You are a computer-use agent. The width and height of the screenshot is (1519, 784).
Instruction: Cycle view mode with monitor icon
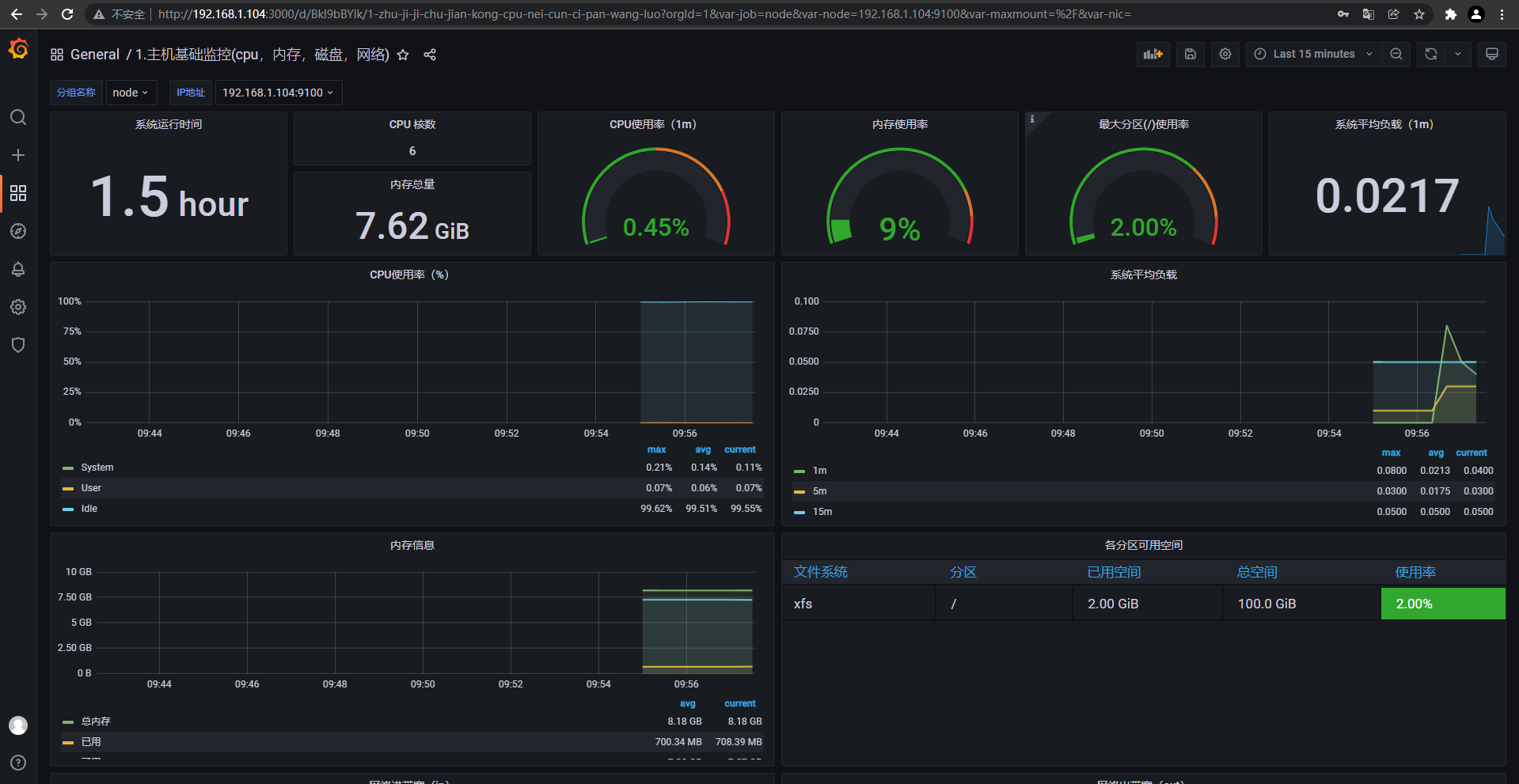click(1492, 54)
